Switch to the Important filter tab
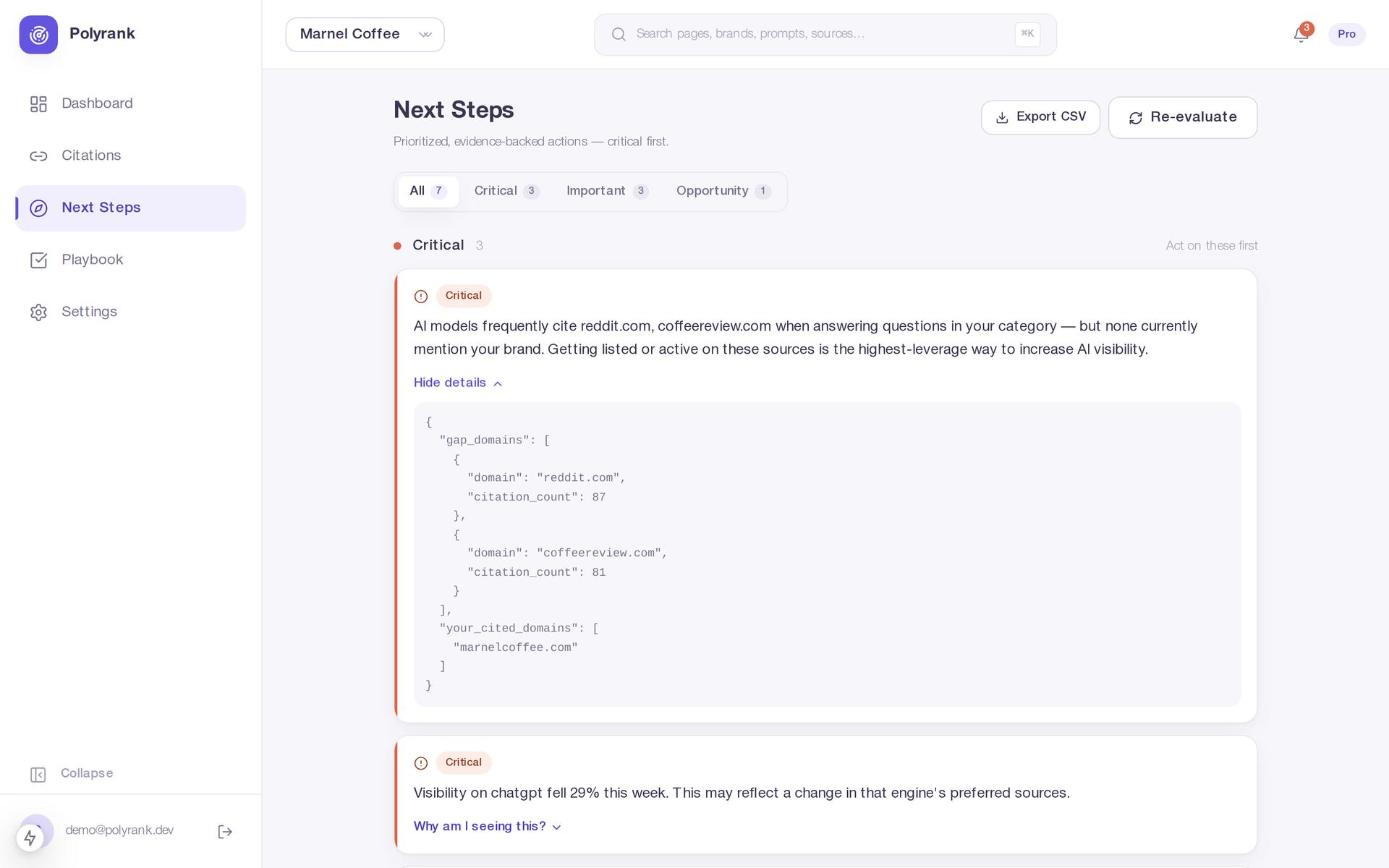This screenshot has height=868, width=1389. (x=607, y=192)
